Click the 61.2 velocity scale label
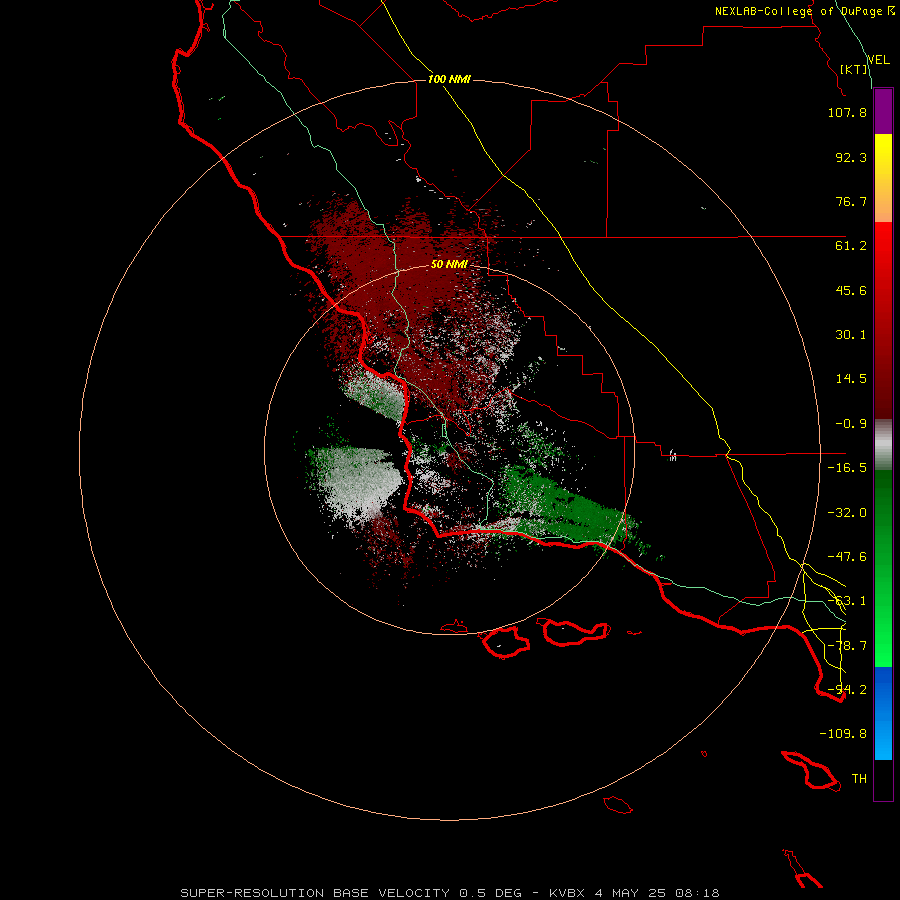Image resolution: width=900 pixels, height=900 pixels. click(851, 246)
